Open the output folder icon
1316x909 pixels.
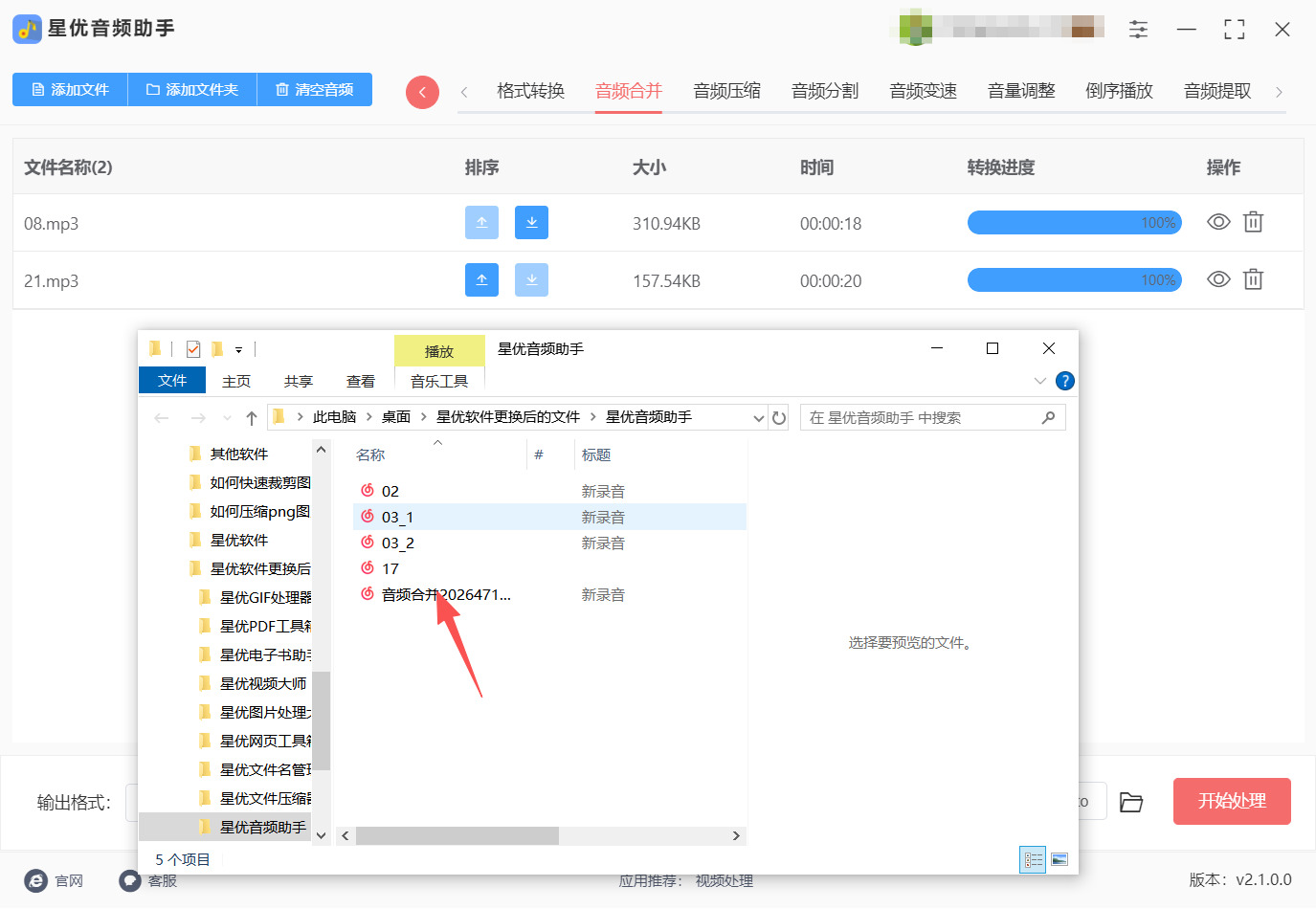[1131, 802]
